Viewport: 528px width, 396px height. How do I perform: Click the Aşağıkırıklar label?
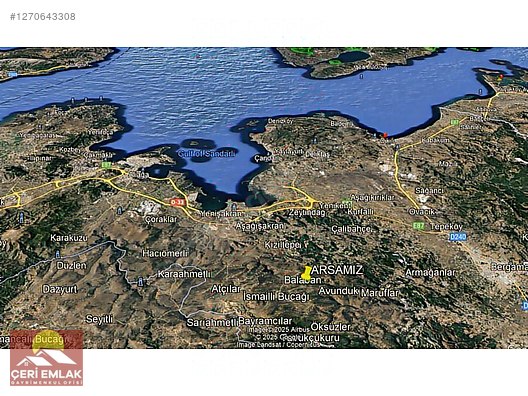[372, 197]
